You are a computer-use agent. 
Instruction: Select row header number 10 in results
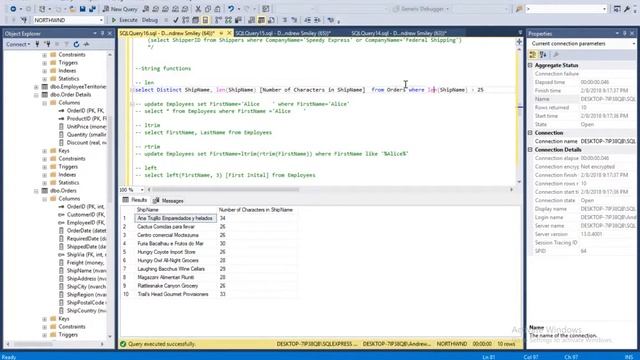pyautogui.click(x=127, y=294)
